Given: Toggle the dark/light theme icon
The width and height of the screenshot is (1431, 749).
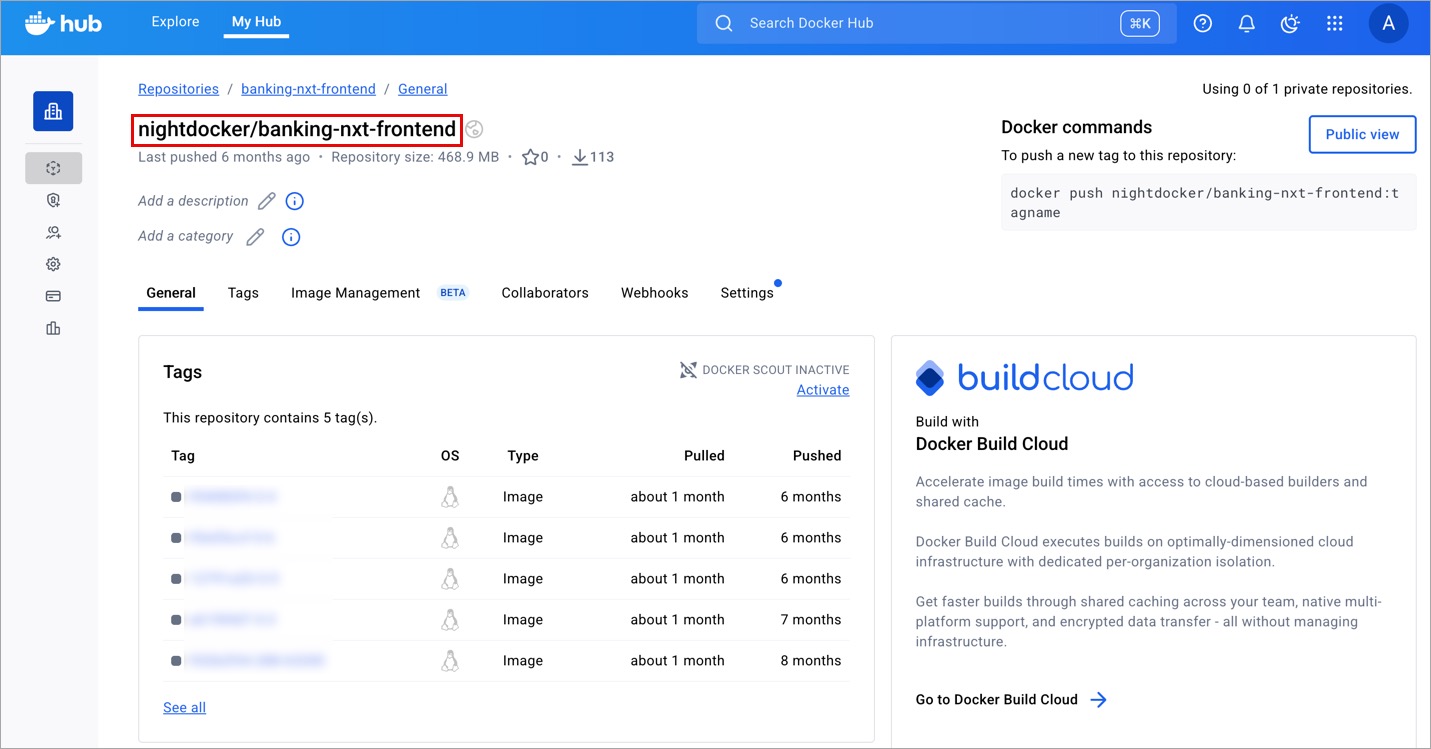Looking at the screenshot, I should [1290, 24].
